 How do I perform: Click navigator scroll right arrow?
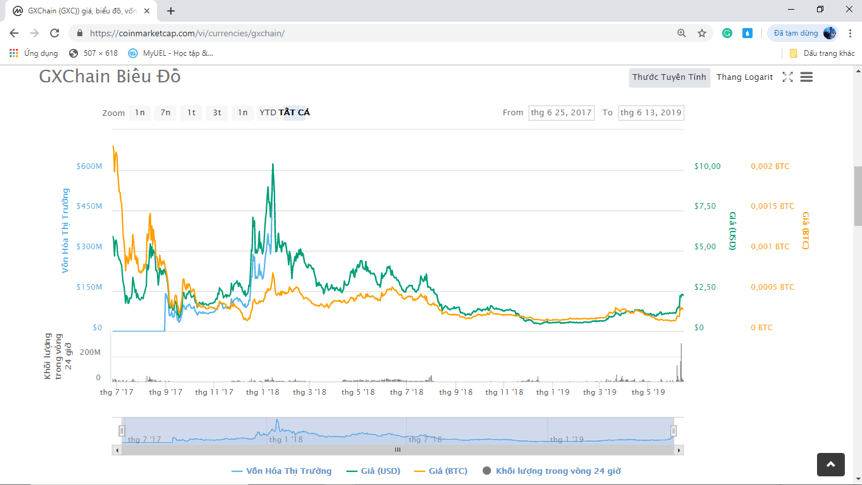(679, 450)
